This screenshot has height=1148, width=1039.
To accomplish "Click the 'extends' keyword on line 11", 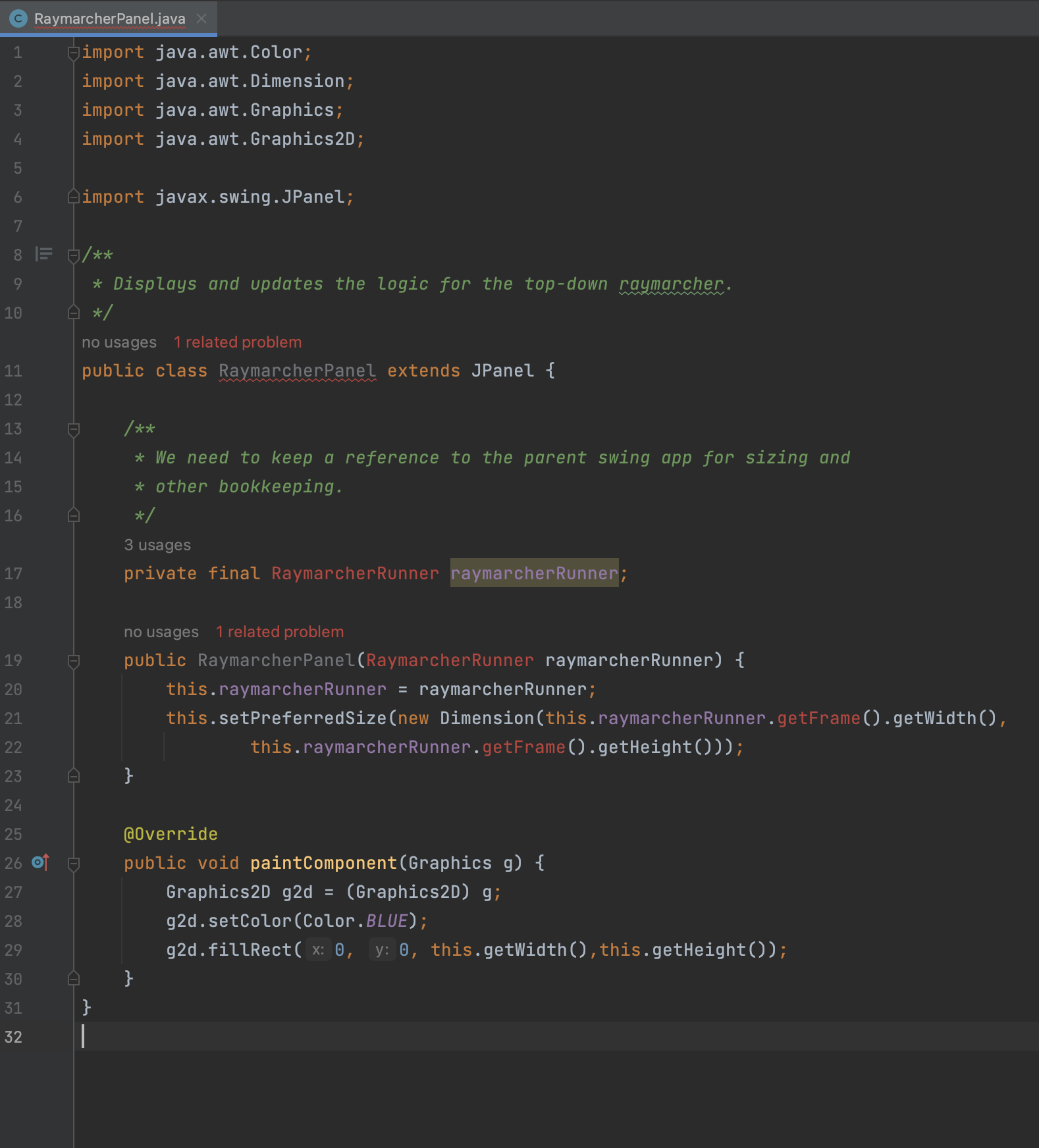I will click(x=424, y=371).
